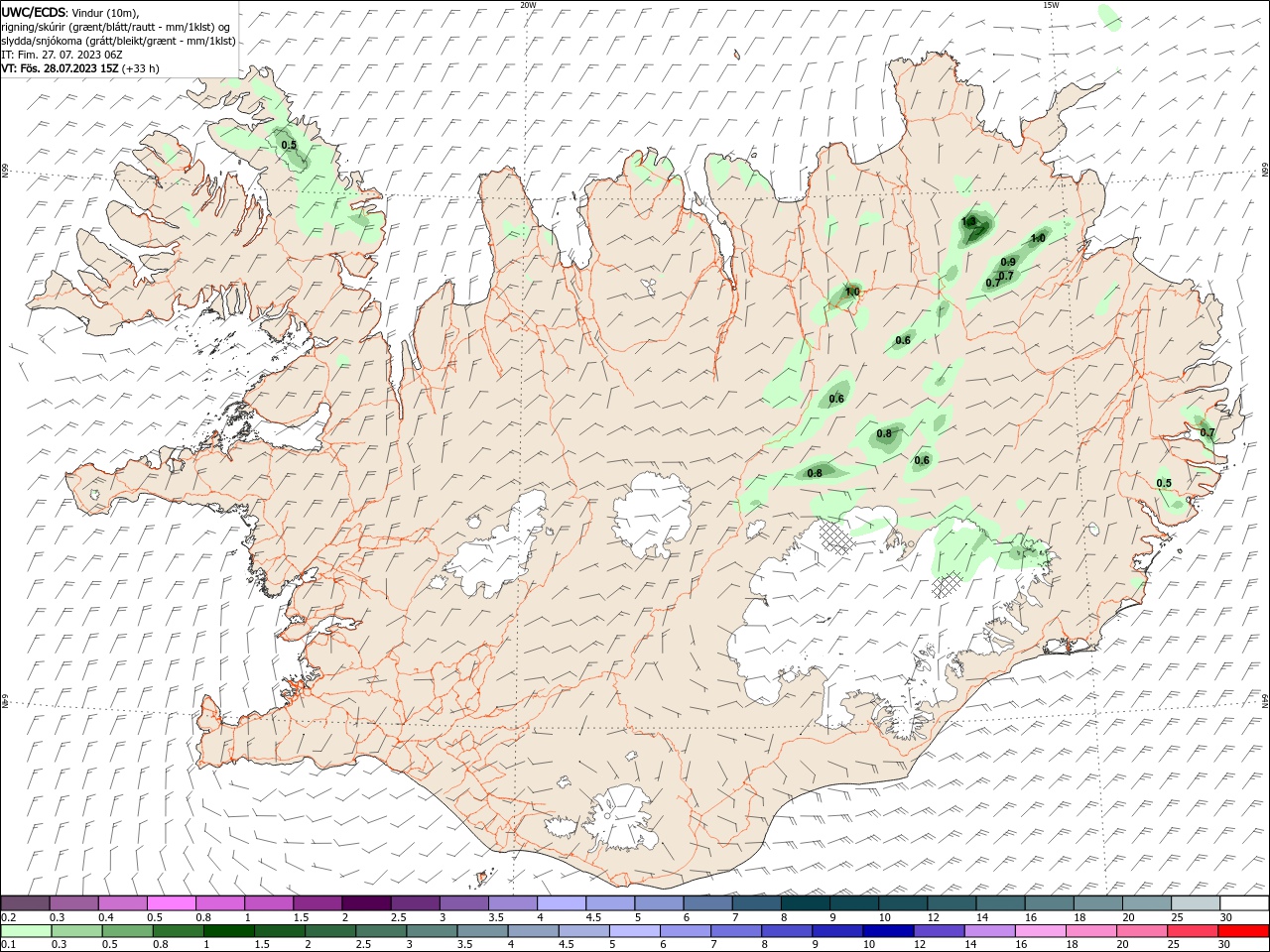This screenshot has height=952, width=1270.
Task: Pick the mauve 0.3 swatch in top legend row
Action: (x=73, y=903)
